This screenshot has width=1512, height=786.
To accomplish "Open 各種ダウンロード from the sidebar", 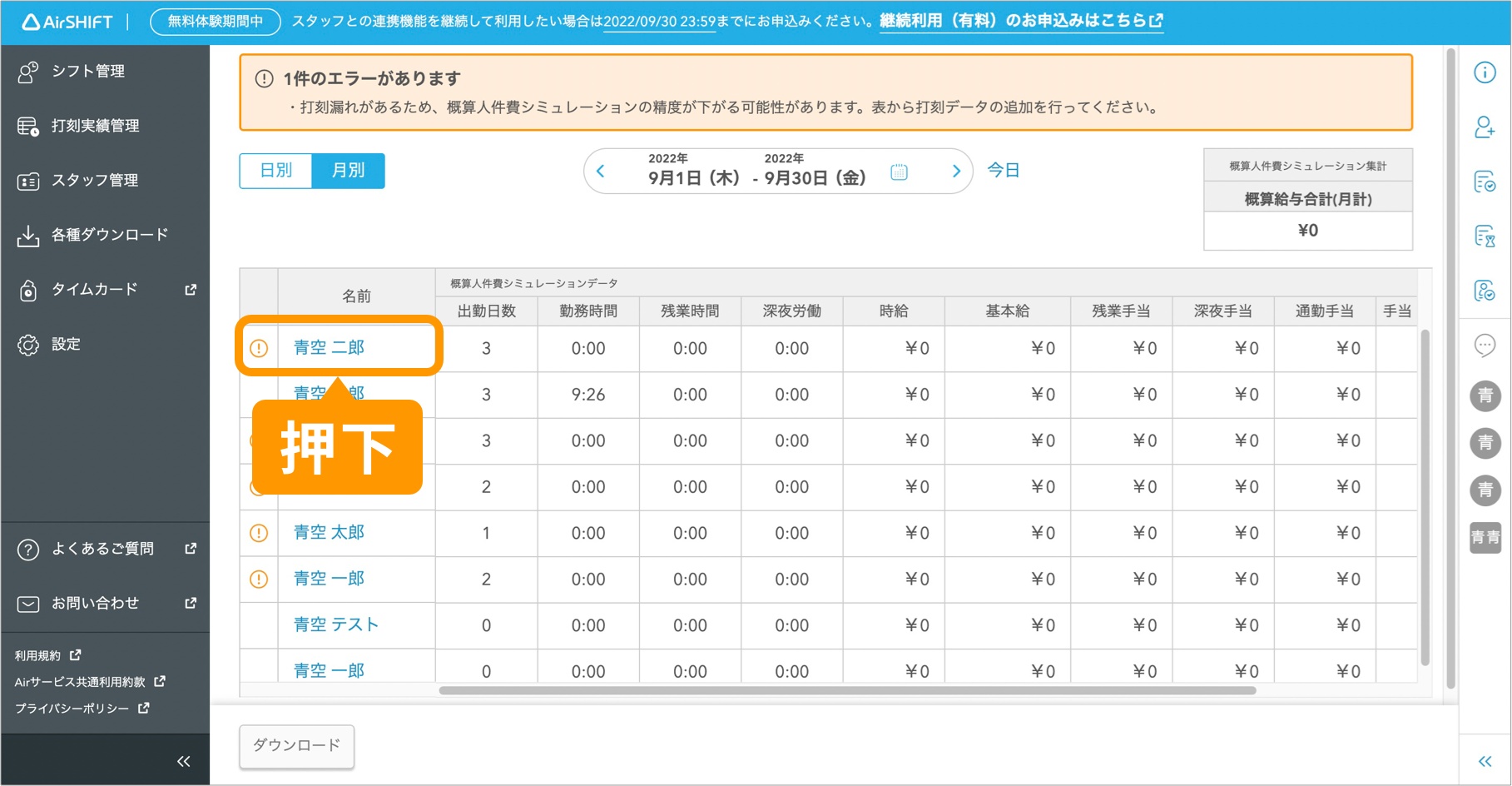I will (109, 236).
